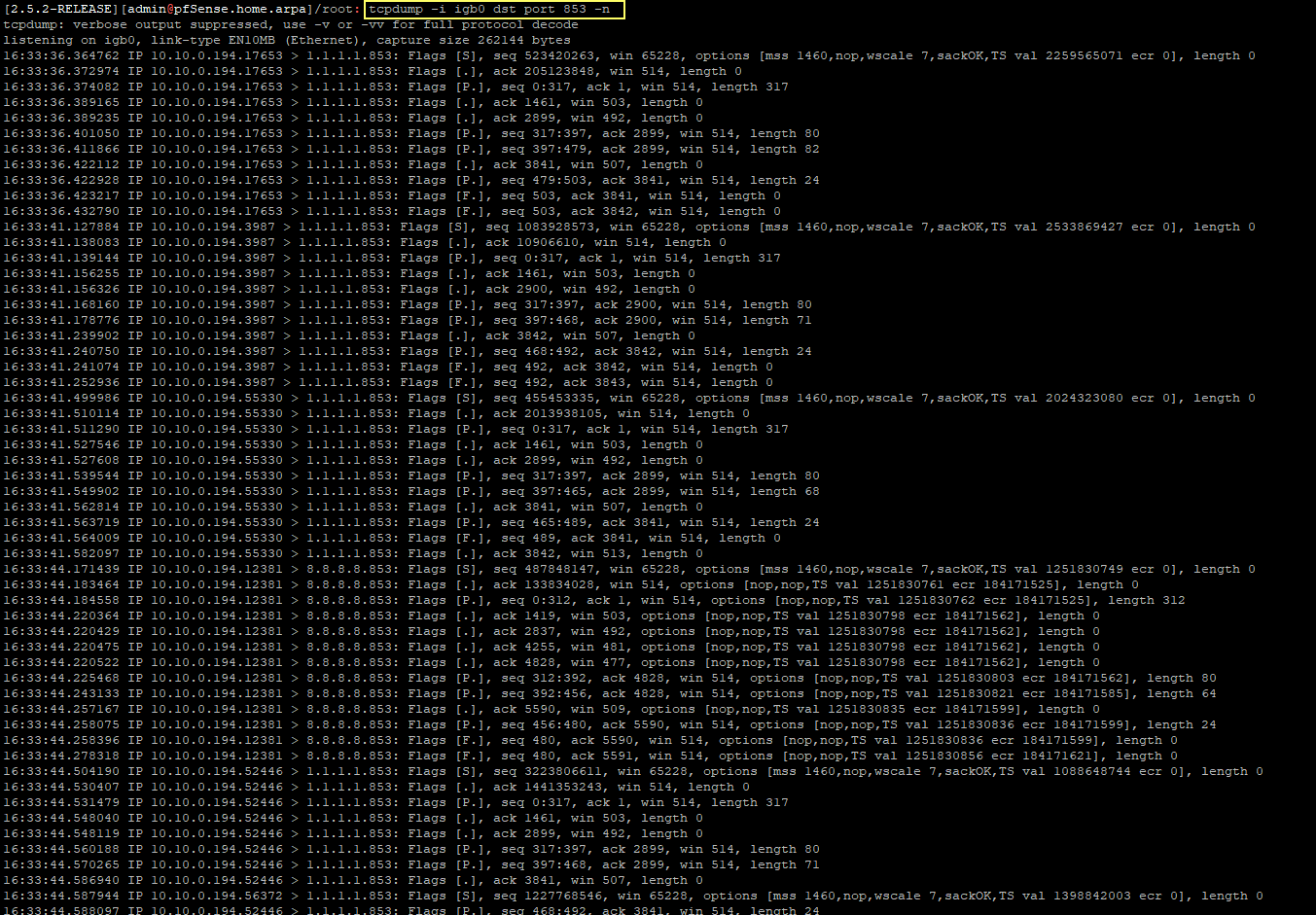Click the command text 'tcpdump -i igb0 dst port 853 -n'
Screen dimensions: 1316x915
click(x=490, y=9)
